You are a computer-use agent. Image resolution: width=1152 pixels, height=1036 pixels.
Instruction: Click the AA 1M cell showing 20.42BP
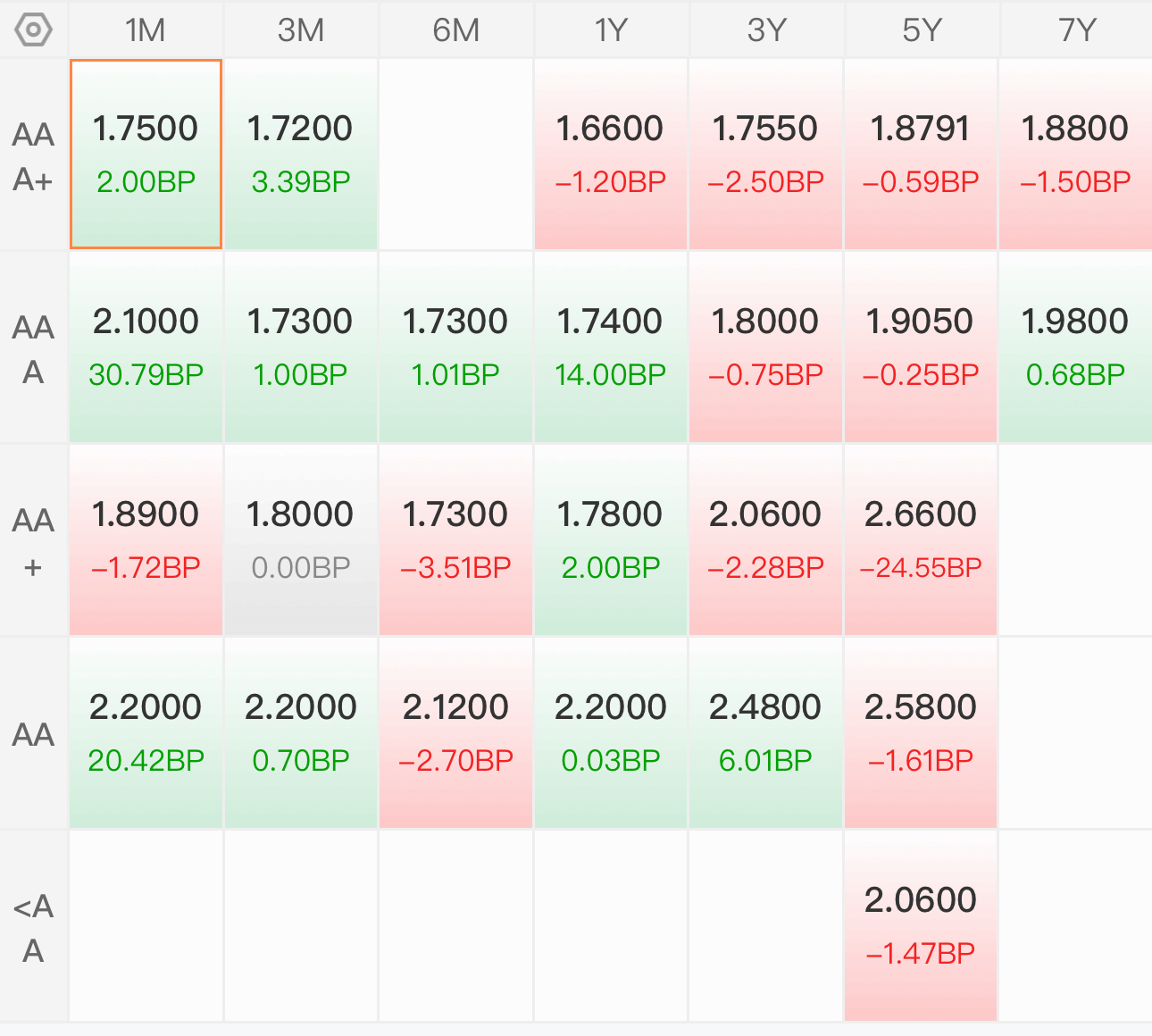(x=146, y=733)
